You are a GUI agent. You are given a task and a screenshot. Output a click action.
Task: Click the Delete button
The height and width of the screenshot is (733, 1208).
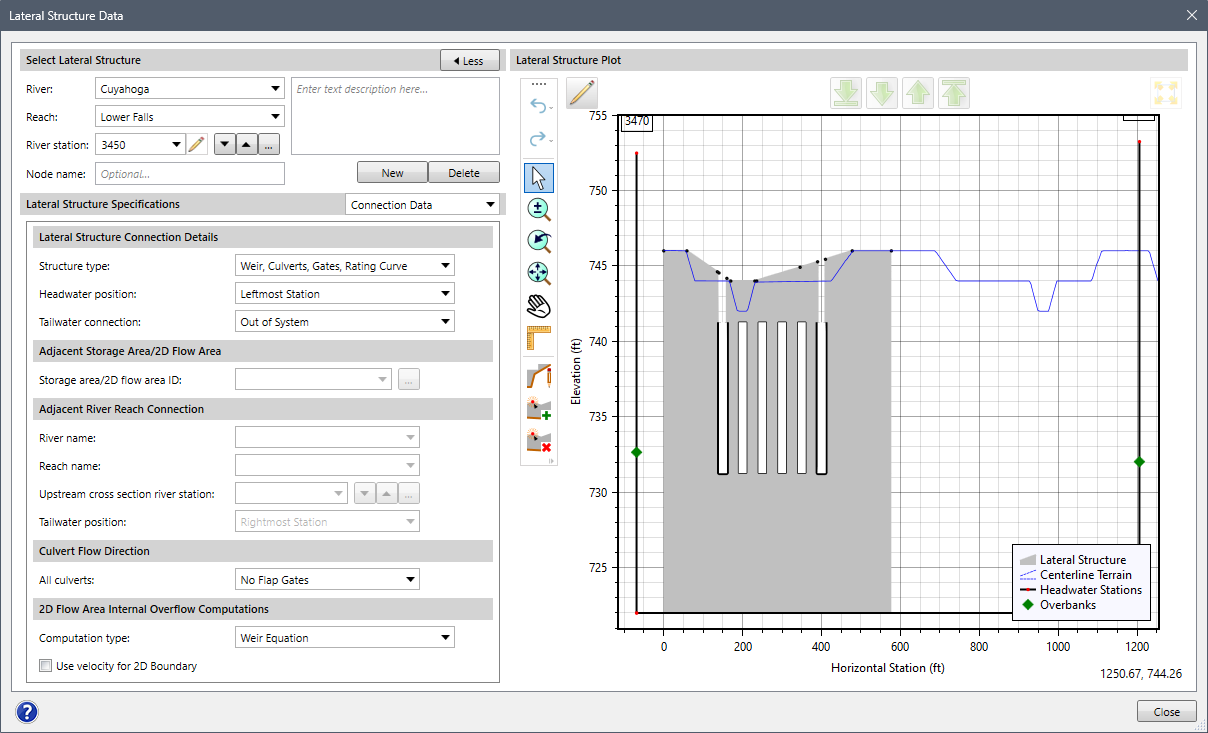(464, 173)
